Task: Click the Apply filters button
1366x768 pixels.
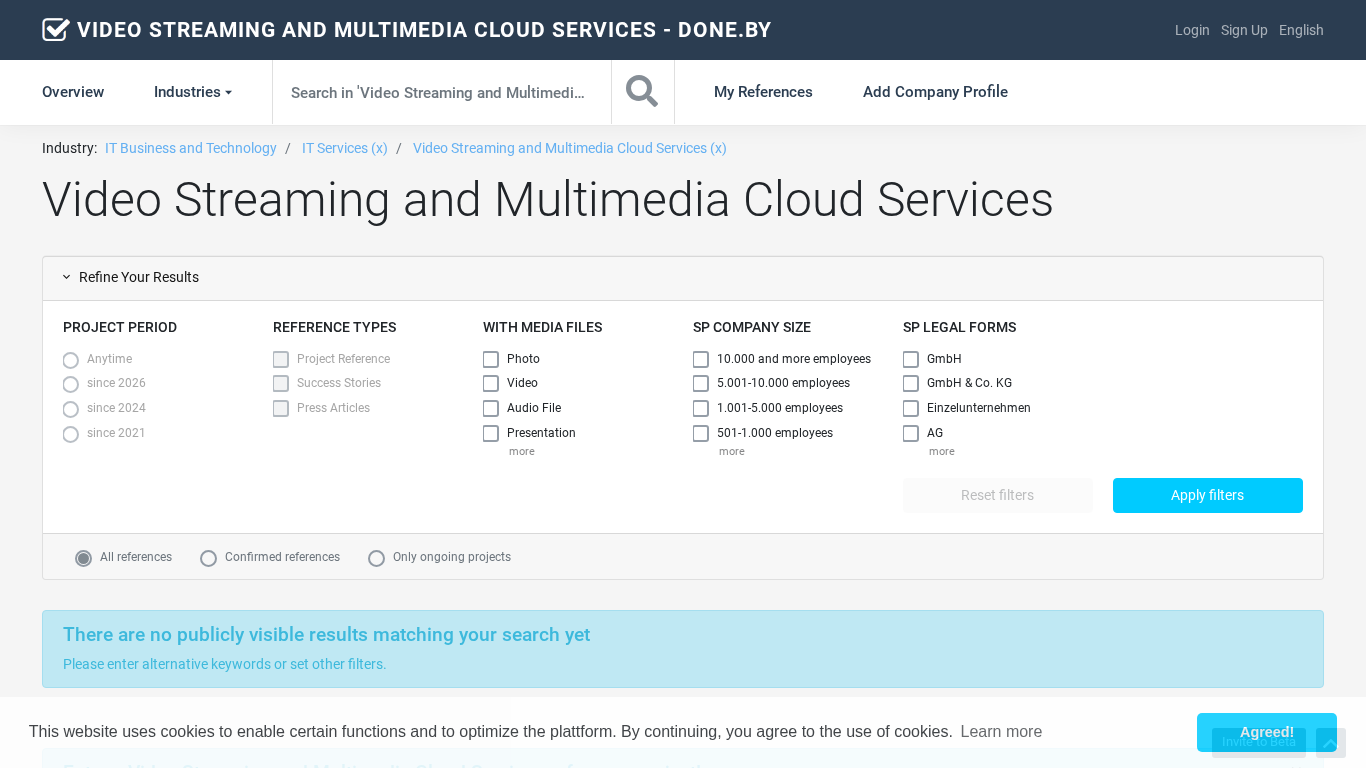Action: point(1207,495)
